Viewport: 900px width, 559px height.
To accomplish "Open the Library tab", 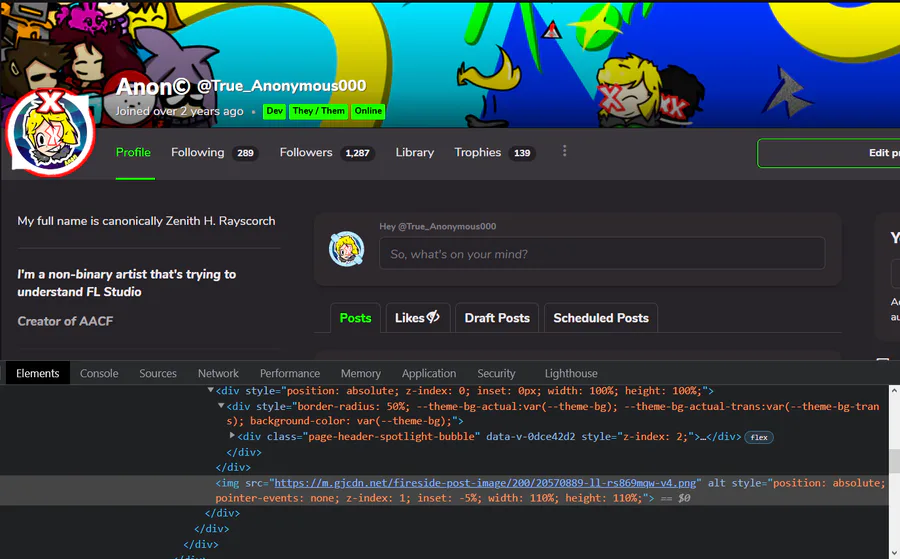I will pos(414,153).
